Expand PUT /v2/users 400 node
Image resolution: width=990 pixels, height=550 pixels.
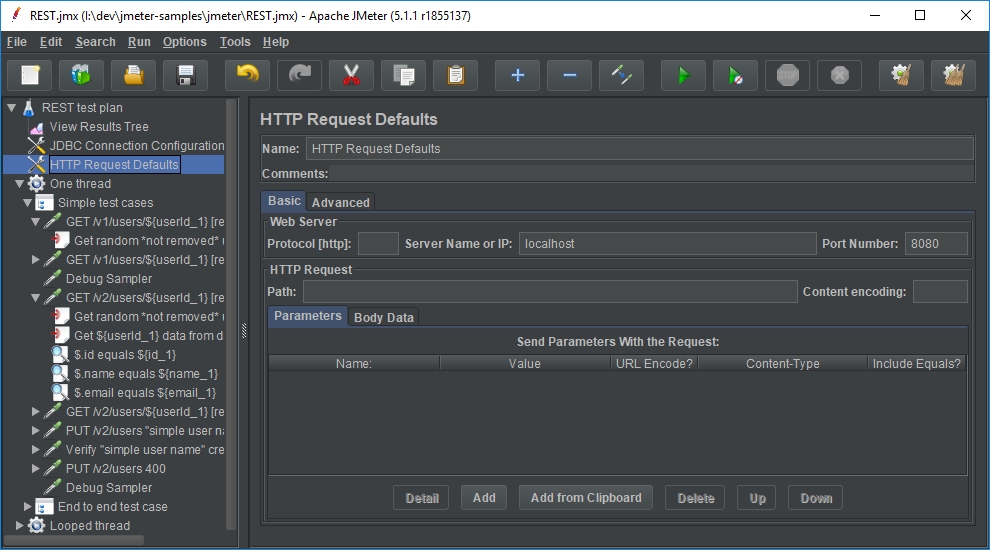click(x=36, y=469)
